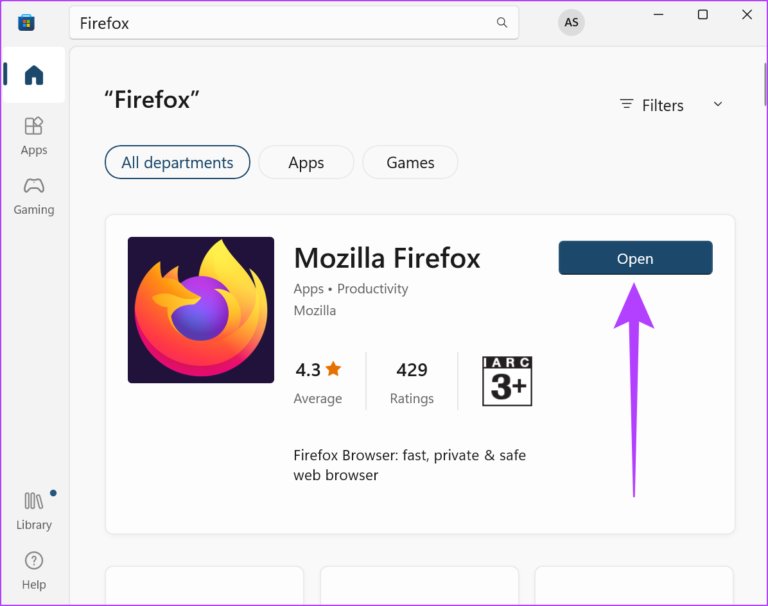Viewport: 768px width, 606px height.
Task: Open the Library section
Action: tap(33, 510)
